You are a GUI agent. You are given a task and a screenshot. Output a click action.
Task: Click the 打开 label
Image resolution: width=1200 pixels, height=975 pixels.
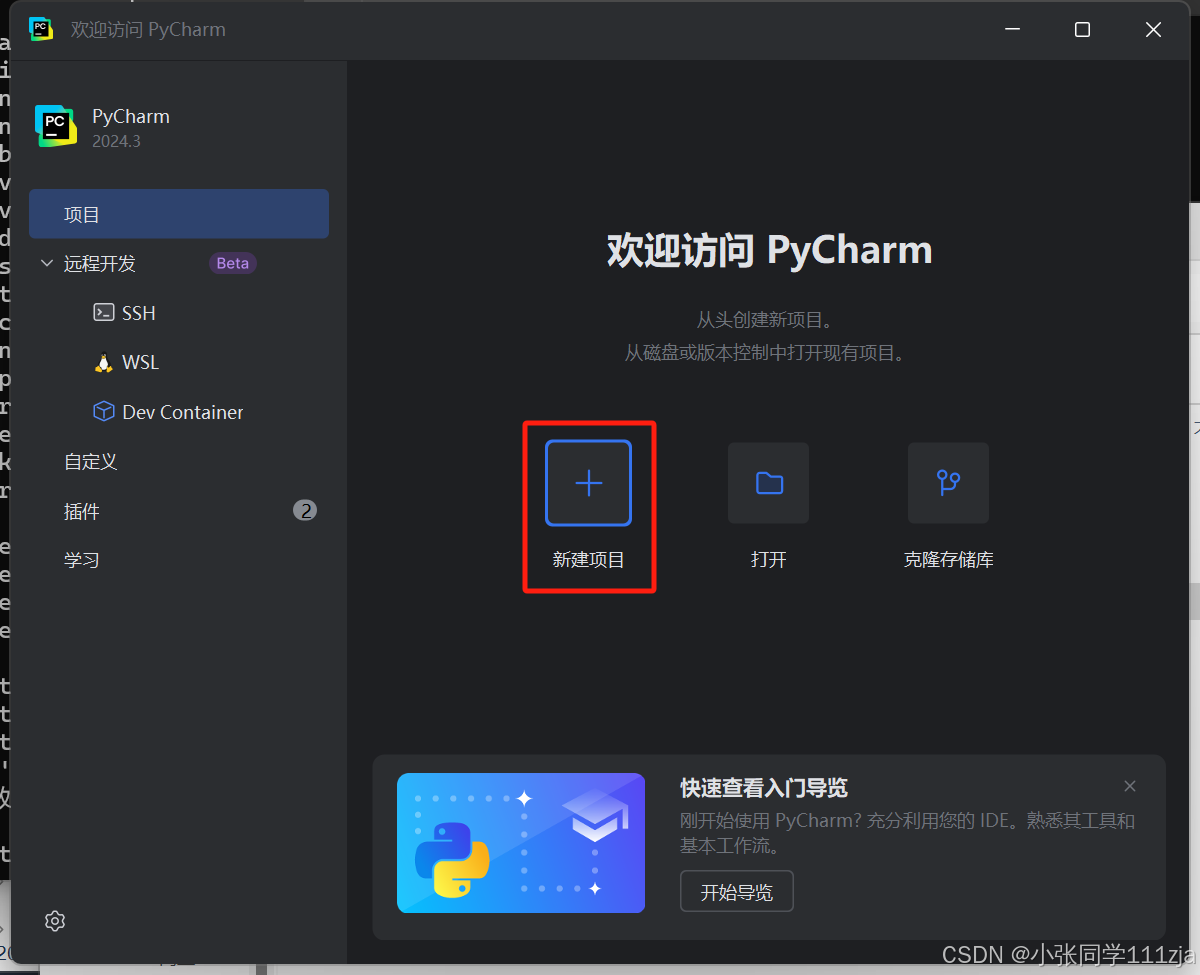768,560
